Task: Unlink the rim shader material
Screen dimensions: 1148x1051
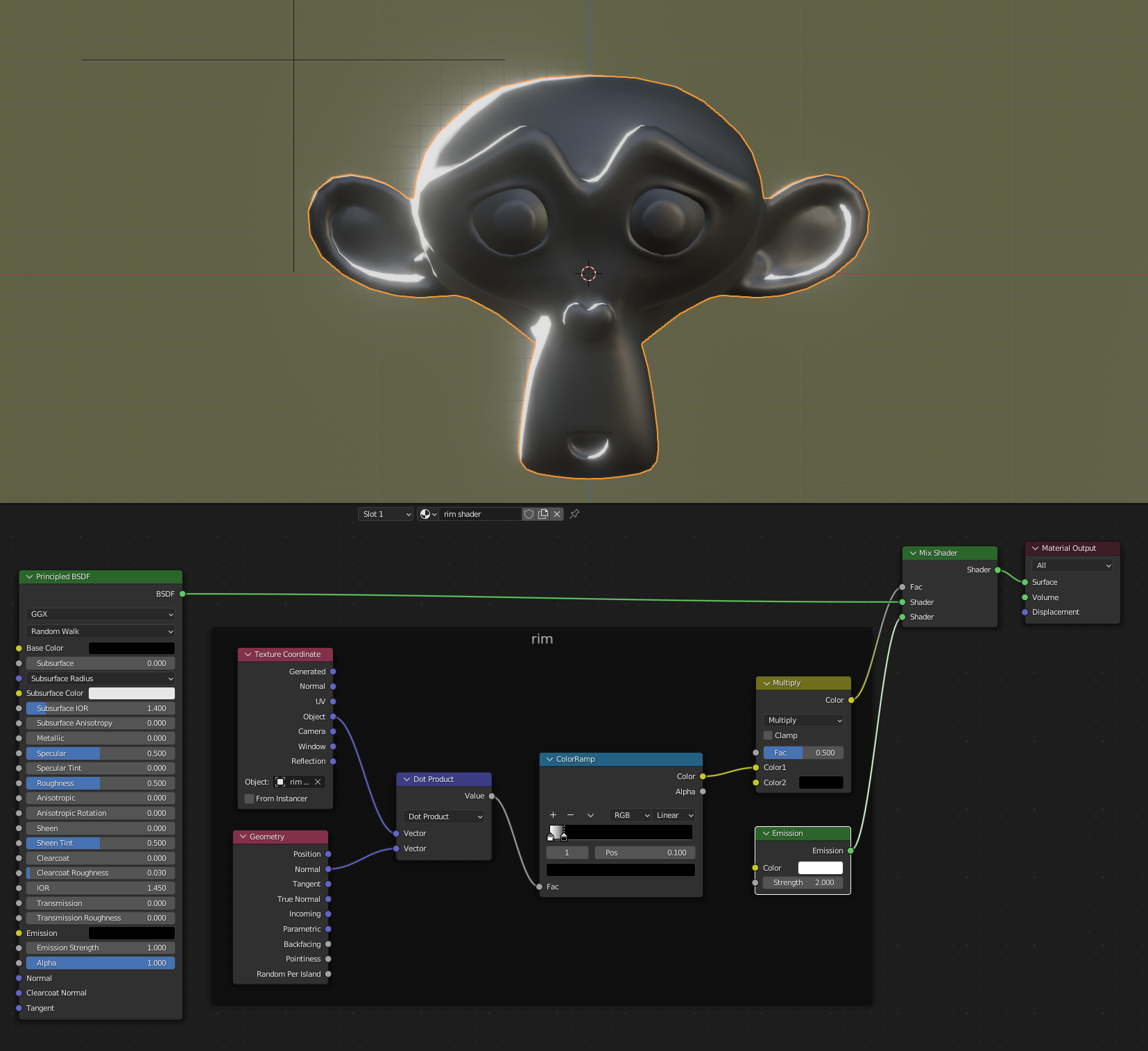Action: [557, 514]
